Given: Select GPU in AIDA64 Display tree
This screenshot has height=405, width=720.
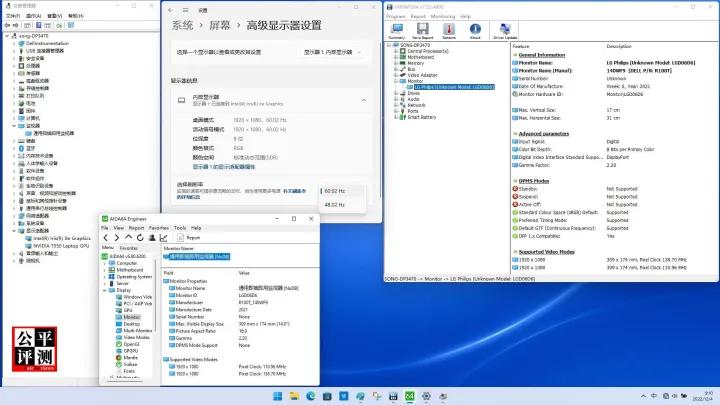Looking at the screenshot, I should (128, 310).
